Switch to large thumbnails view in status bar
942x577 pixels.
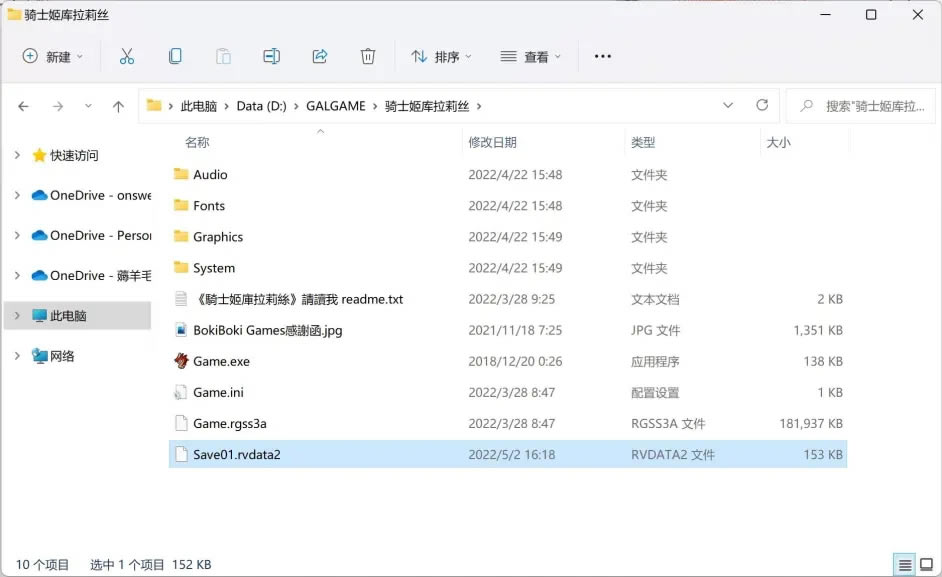pyautogui.click(x=925, y=565)
